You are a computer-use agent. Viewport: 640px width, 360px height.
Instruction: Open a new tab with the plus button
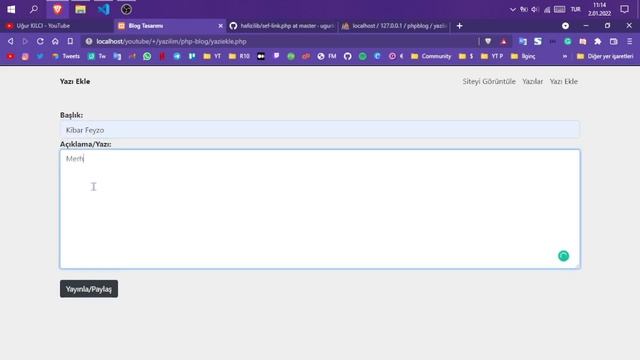tap(460, 26)
